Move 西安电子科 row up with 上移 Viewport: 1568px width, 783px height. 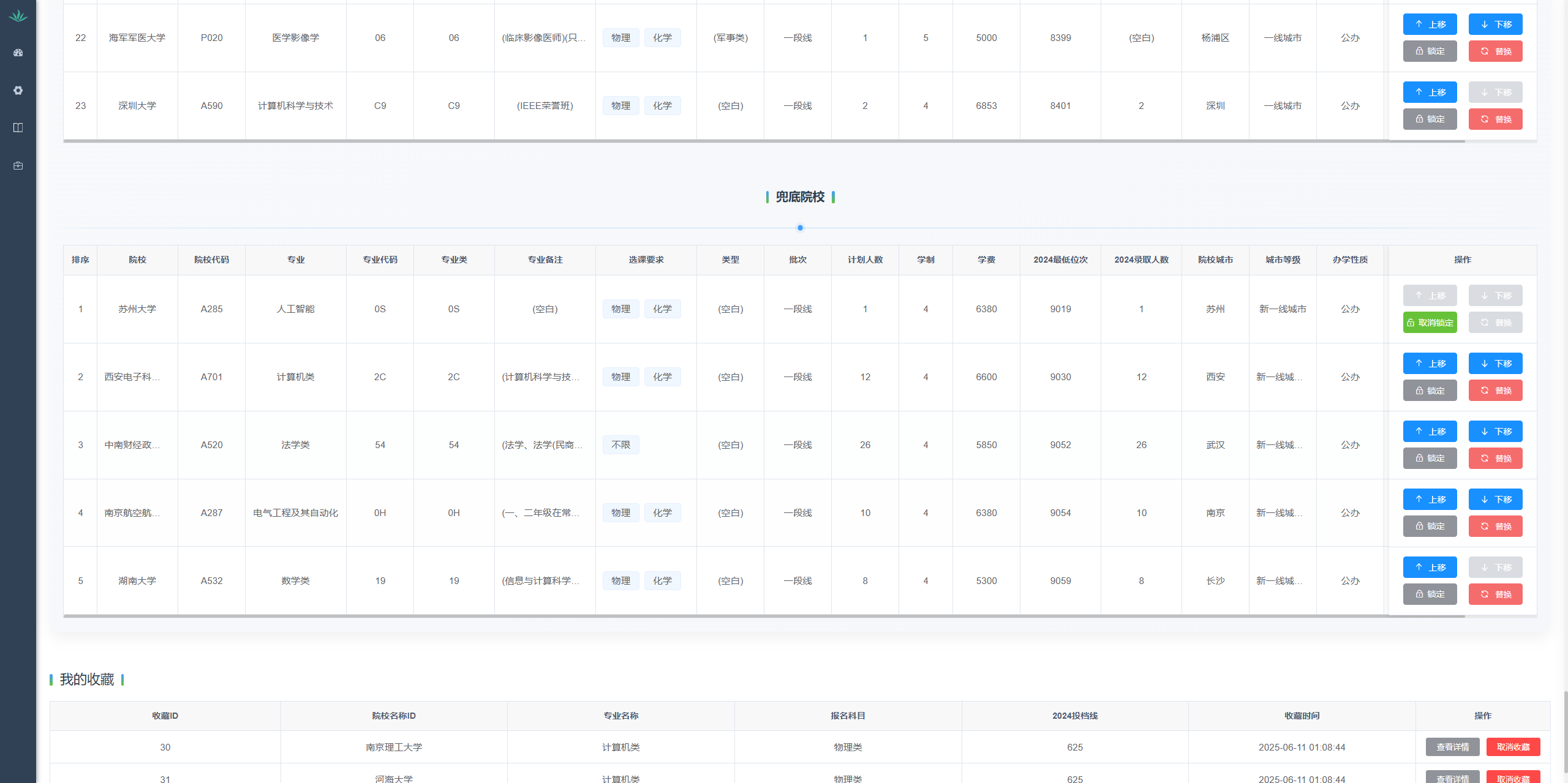click(x=1430, y=364)
